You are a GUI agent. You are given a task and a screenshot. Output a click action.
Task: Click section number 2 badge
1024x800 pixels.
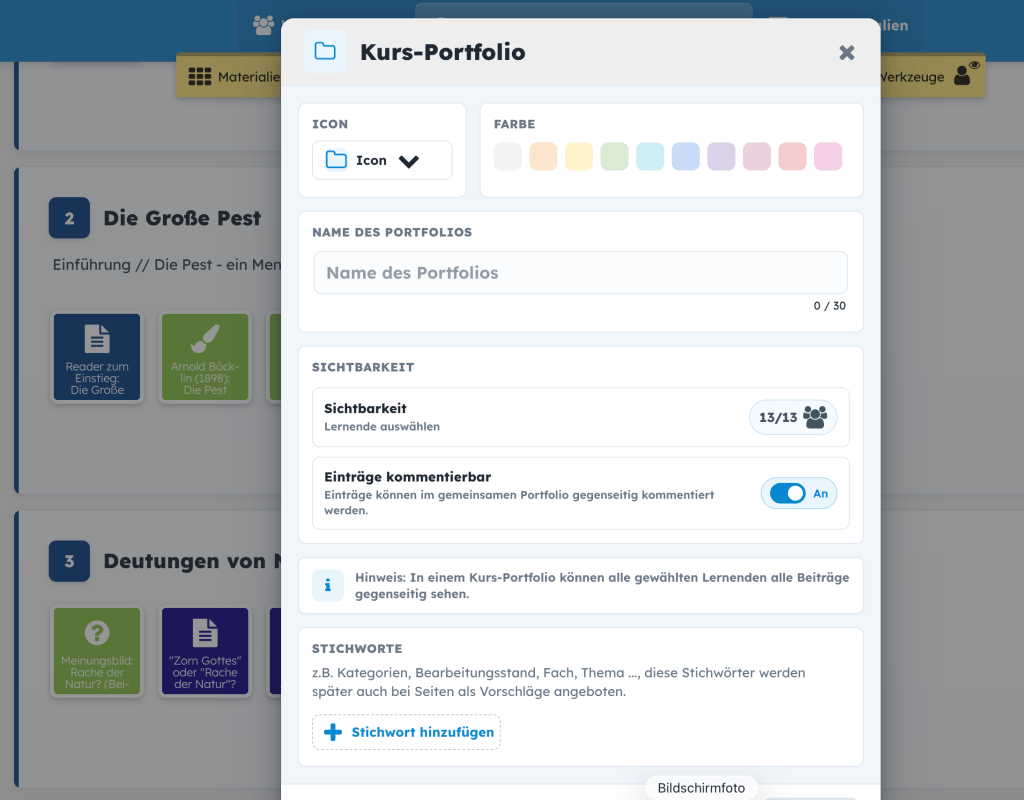(x=69, y=218)
